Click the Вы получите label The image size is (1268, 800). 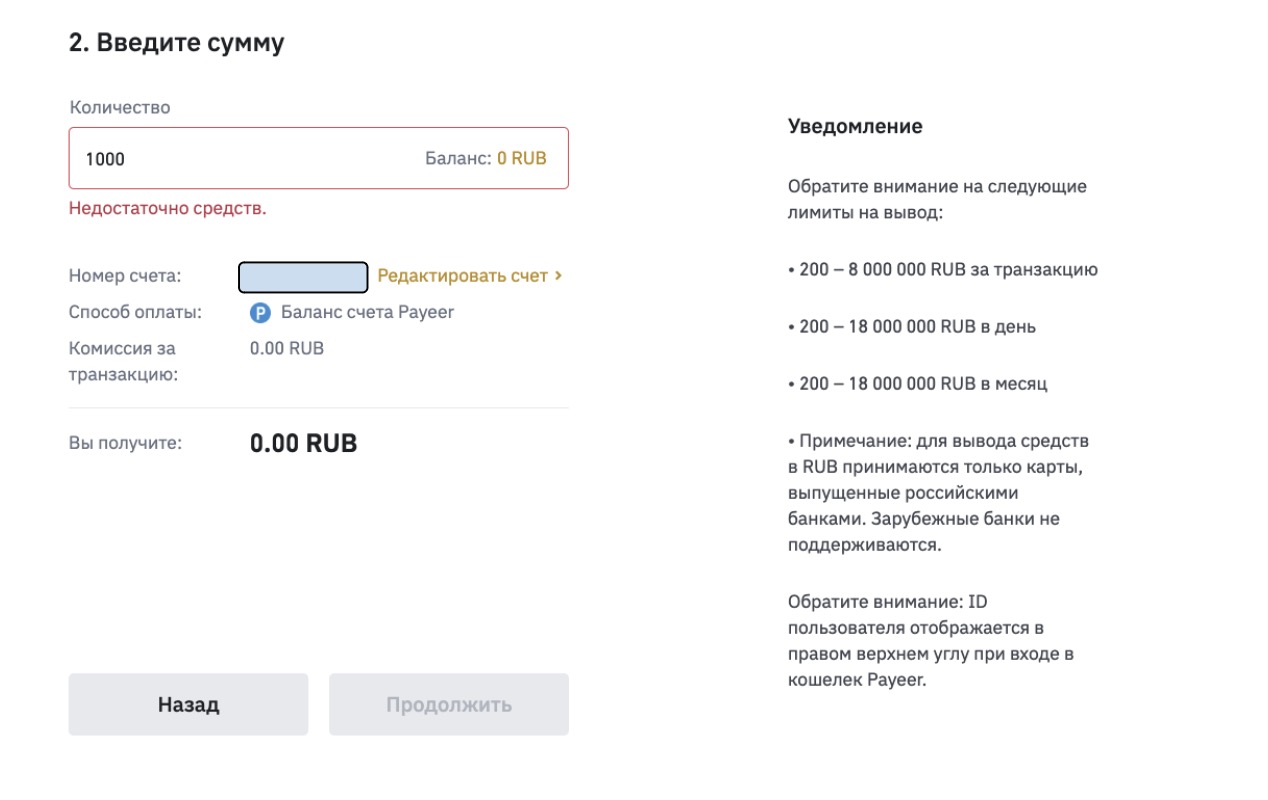click(x=125, y=443)
